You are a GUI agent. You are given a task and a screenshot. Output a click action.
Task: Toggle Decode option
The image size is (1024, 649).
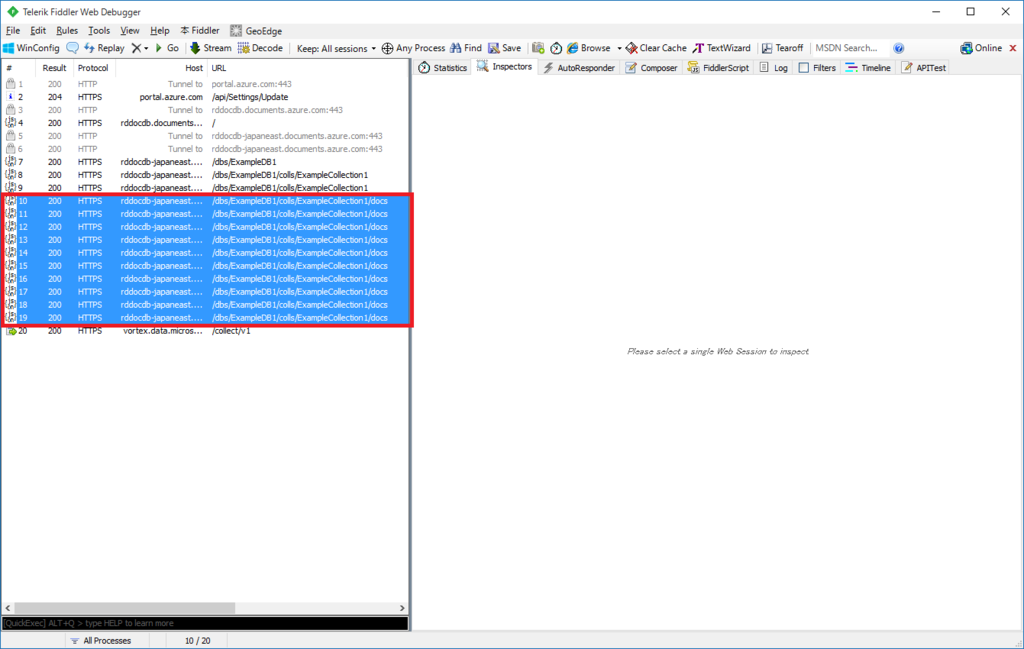tap(260, 48)
